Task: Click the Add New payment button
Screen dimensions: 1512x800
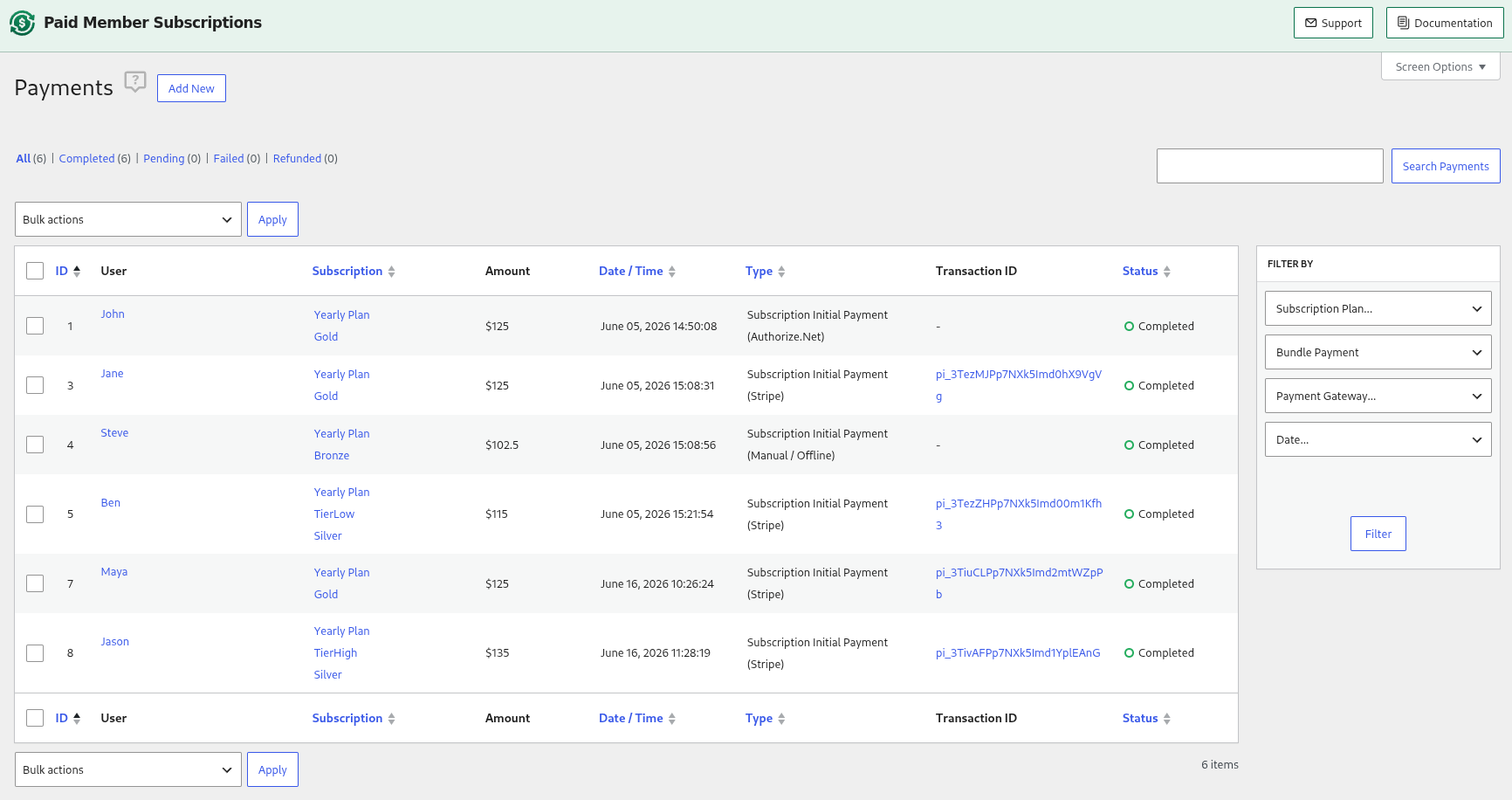Action: point(191,88)
